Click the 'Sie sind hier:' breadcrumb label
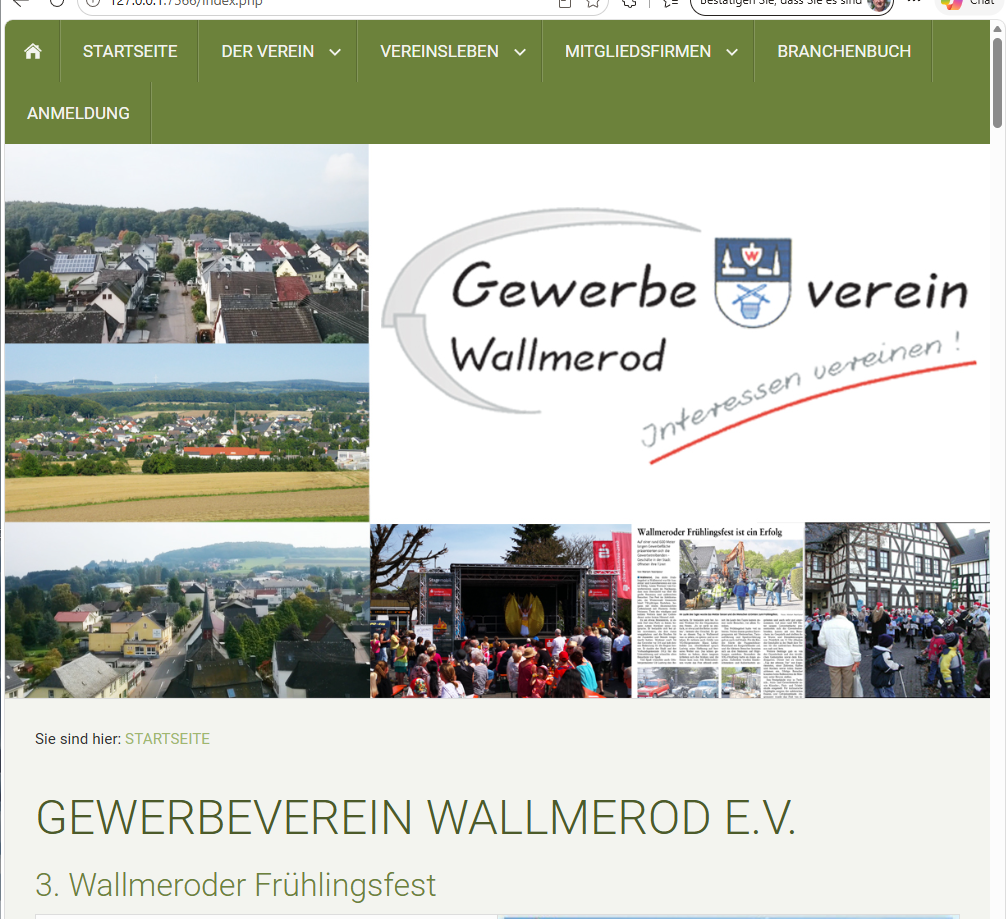This screenshot has width=1008, height=919. [78, 739]
